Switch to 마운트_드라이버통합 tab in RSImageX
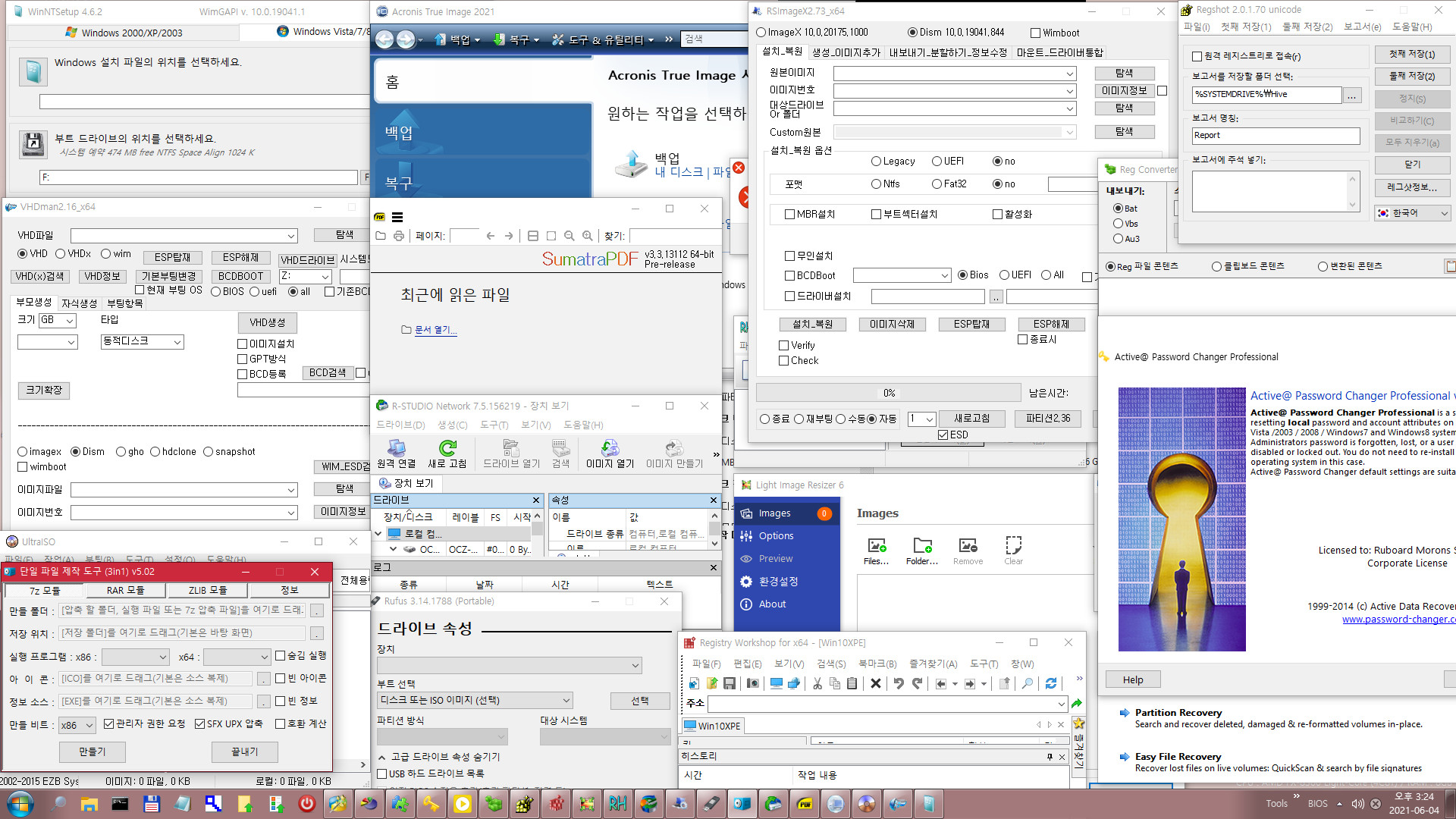 click(1059, 52)
